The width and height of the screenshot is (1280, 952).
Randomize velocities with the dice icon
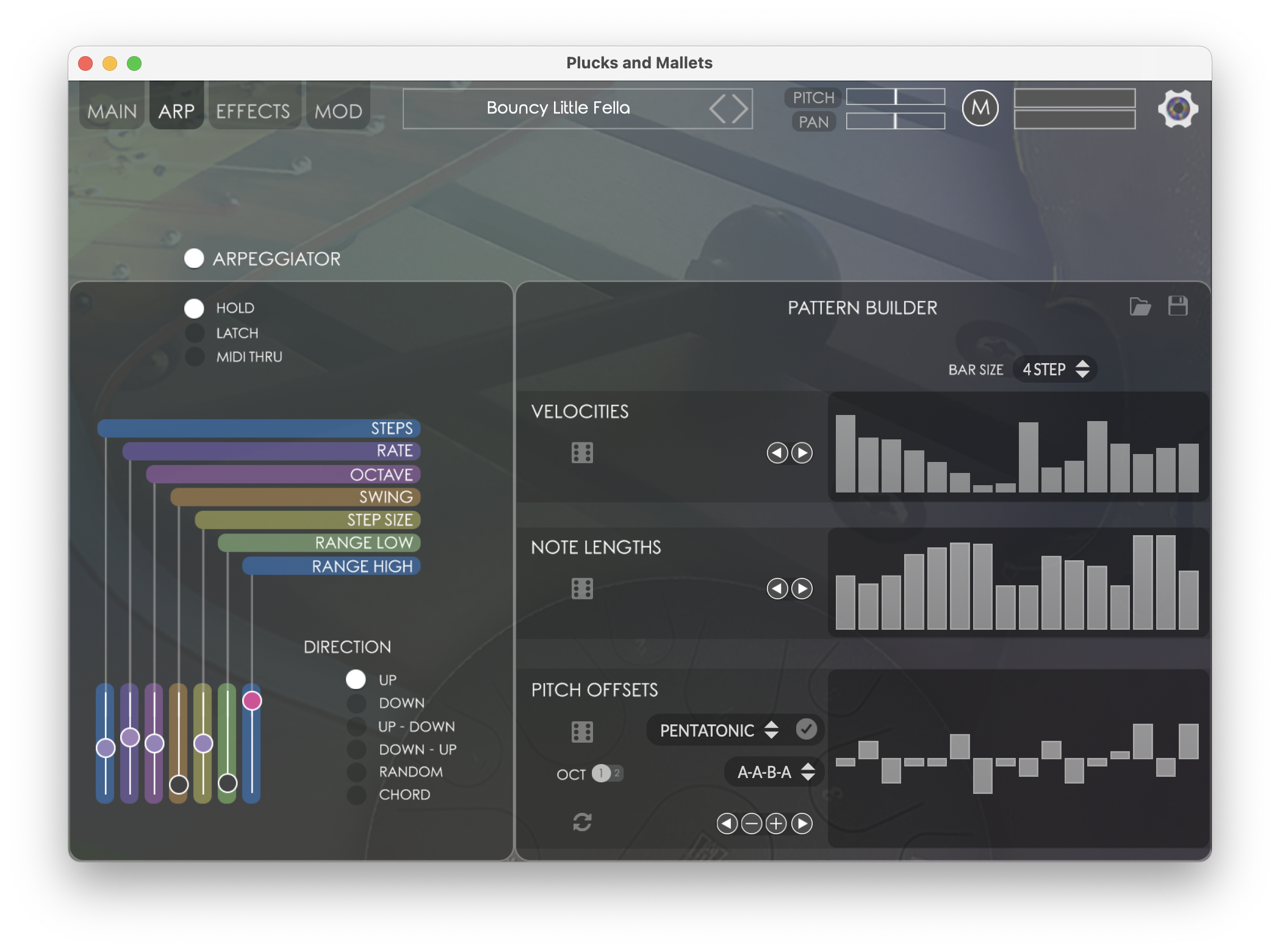coord(582,453)
